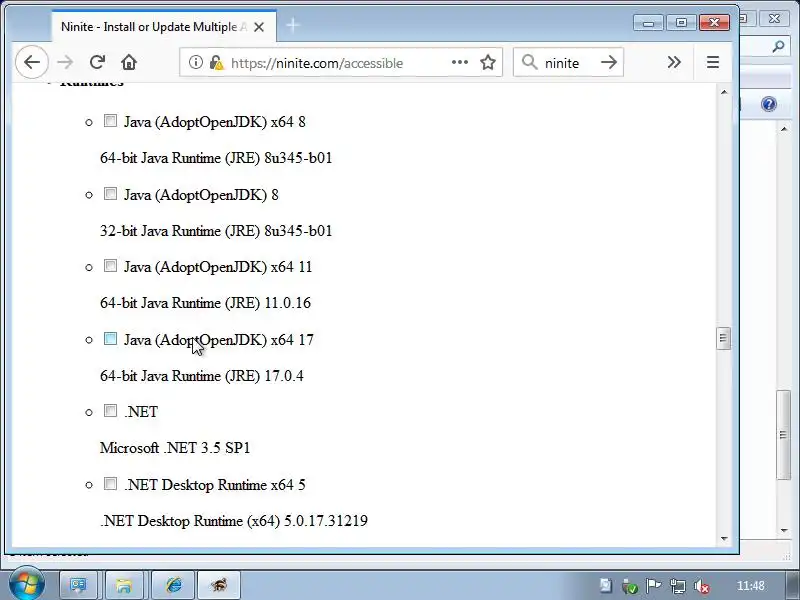Check the 32-bit Java (AdoptOpenJDK) 8 box
The width and height of the screenshot is (800, 600).
pyautogui.click(x=110, y=194)
